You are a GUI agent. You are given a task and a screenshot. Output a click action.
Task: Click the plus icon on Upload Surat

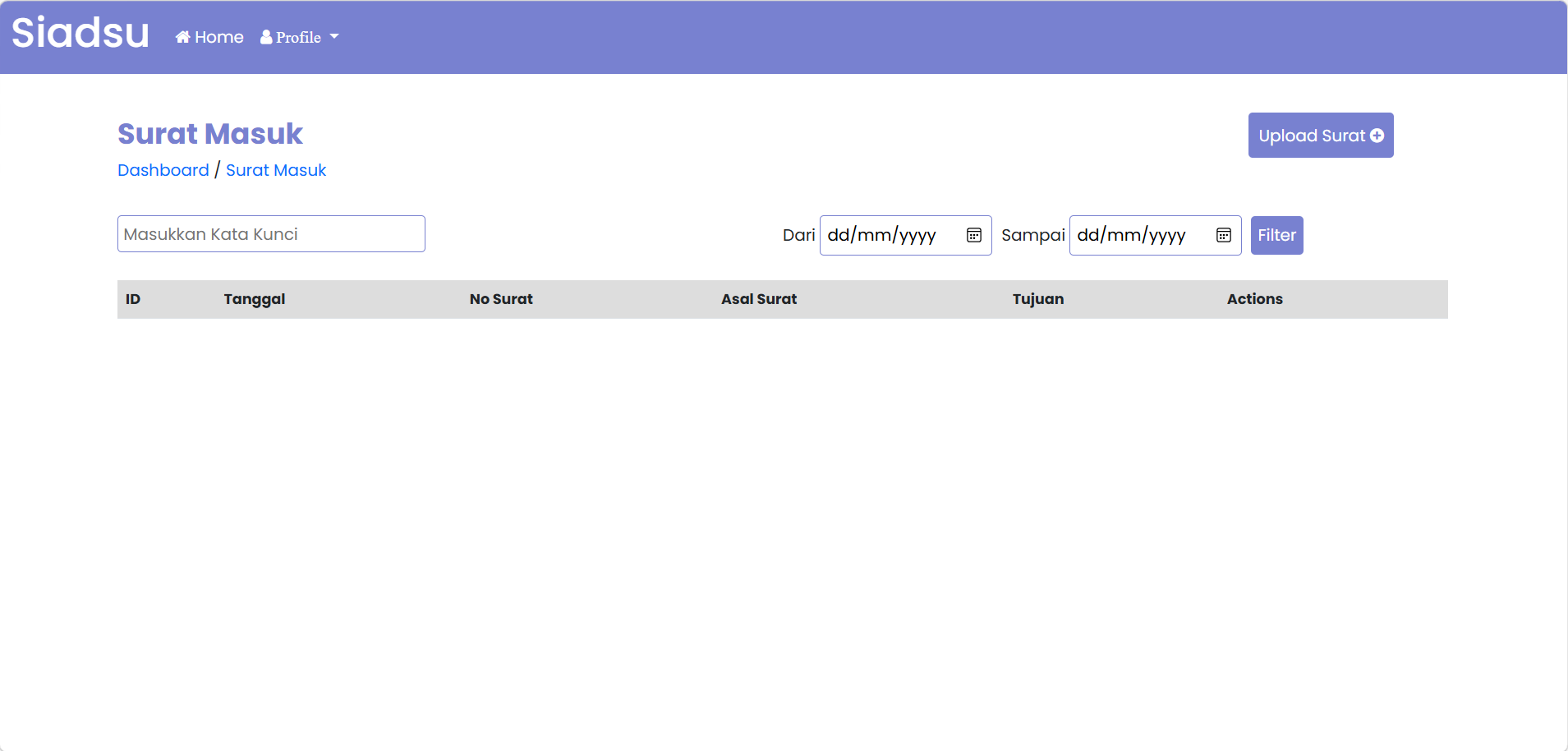coord(1377,136)
